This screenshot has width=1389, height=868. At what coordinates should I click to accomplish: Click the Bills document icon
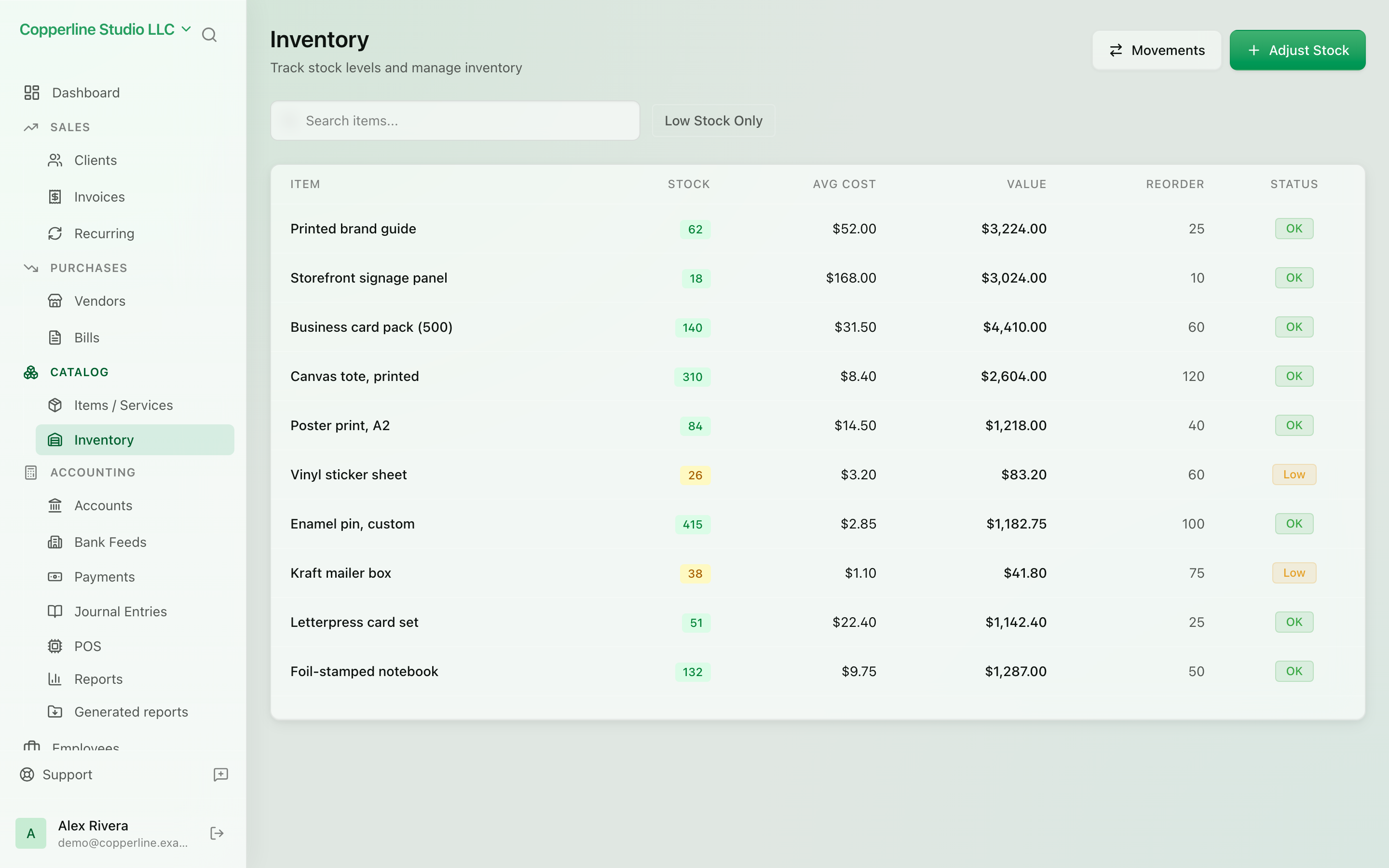coord(55,338)
